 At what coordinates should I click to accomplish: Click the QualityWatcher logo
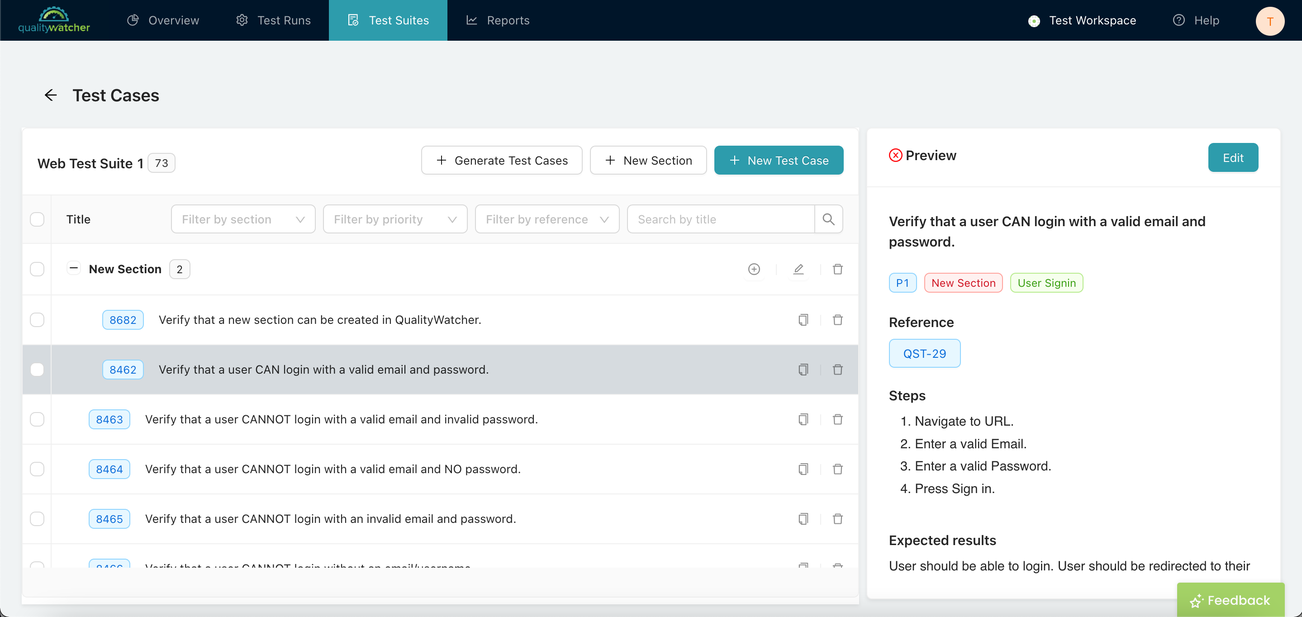tap(54, 20)
